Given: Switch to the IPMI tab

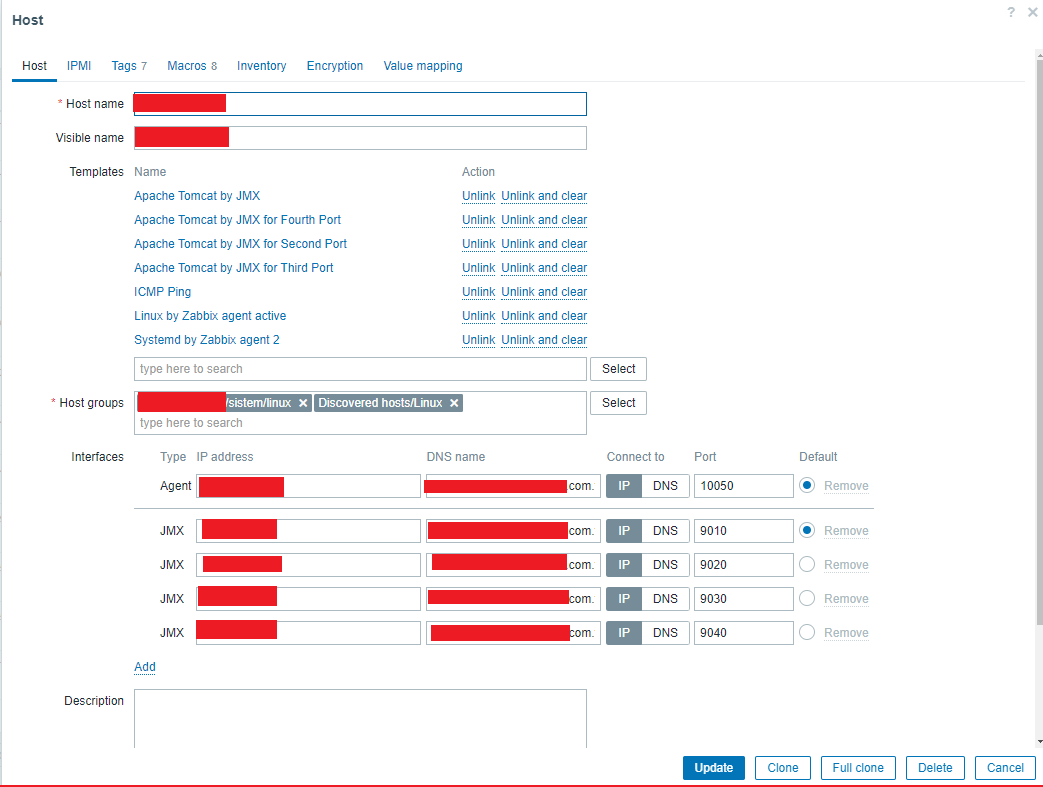Looking at the screenshot, I should (78, 66).
